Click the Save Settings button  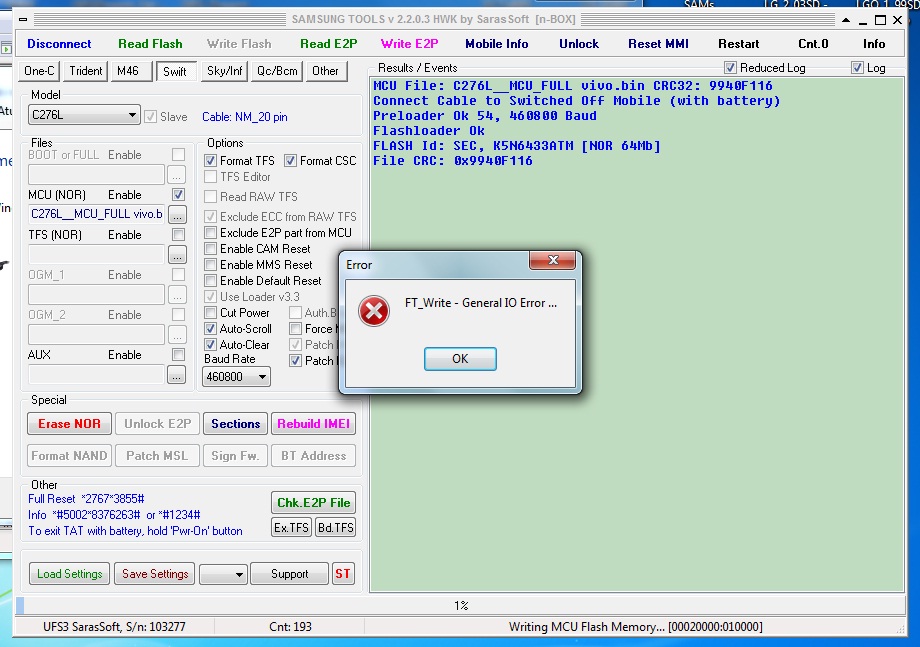click(155, 574)
